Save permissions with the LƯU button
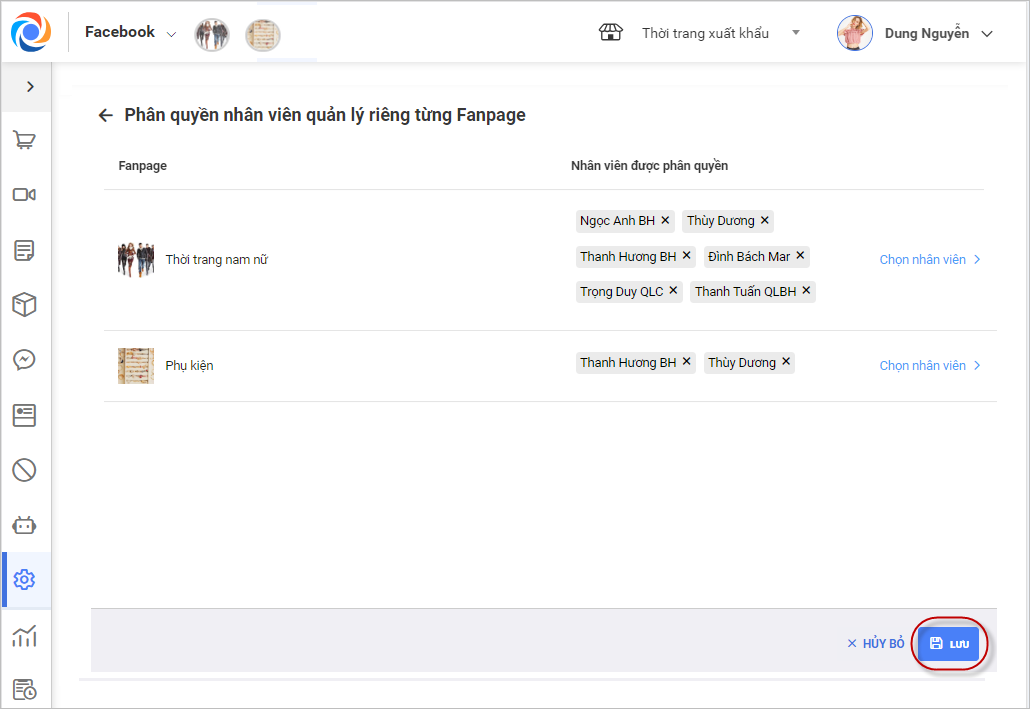1030x709 pixels. click(949, 644)
